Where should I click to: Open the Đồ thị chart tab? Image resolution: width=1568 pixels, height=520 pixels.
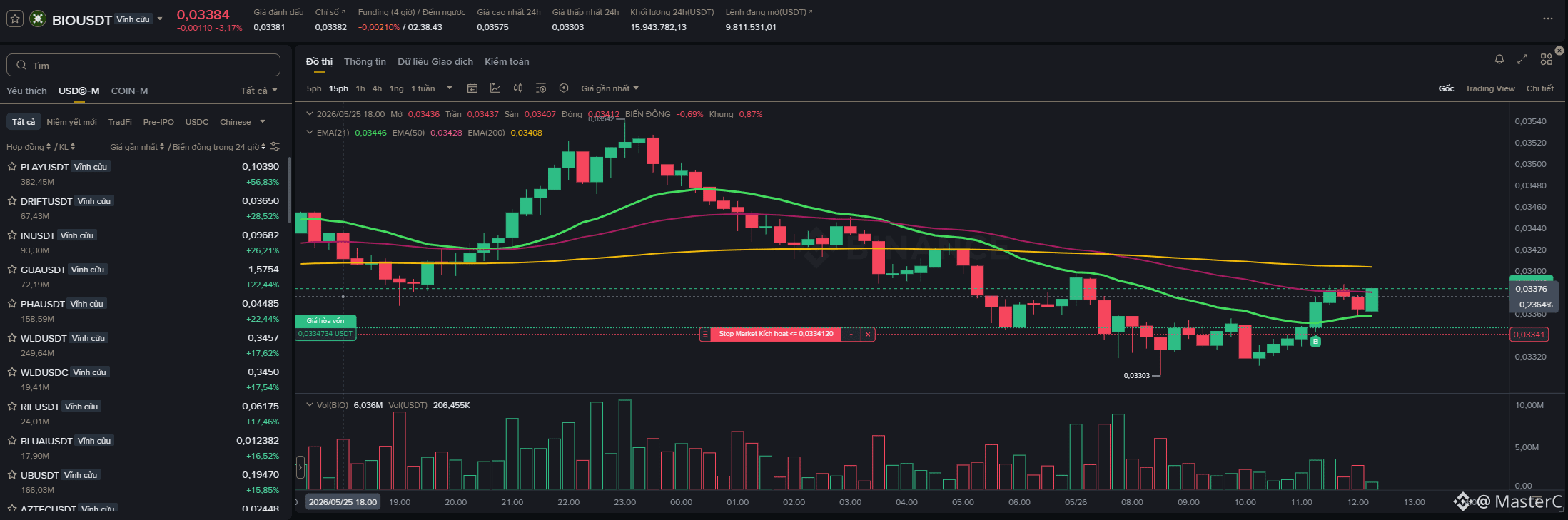coord(319,62)
